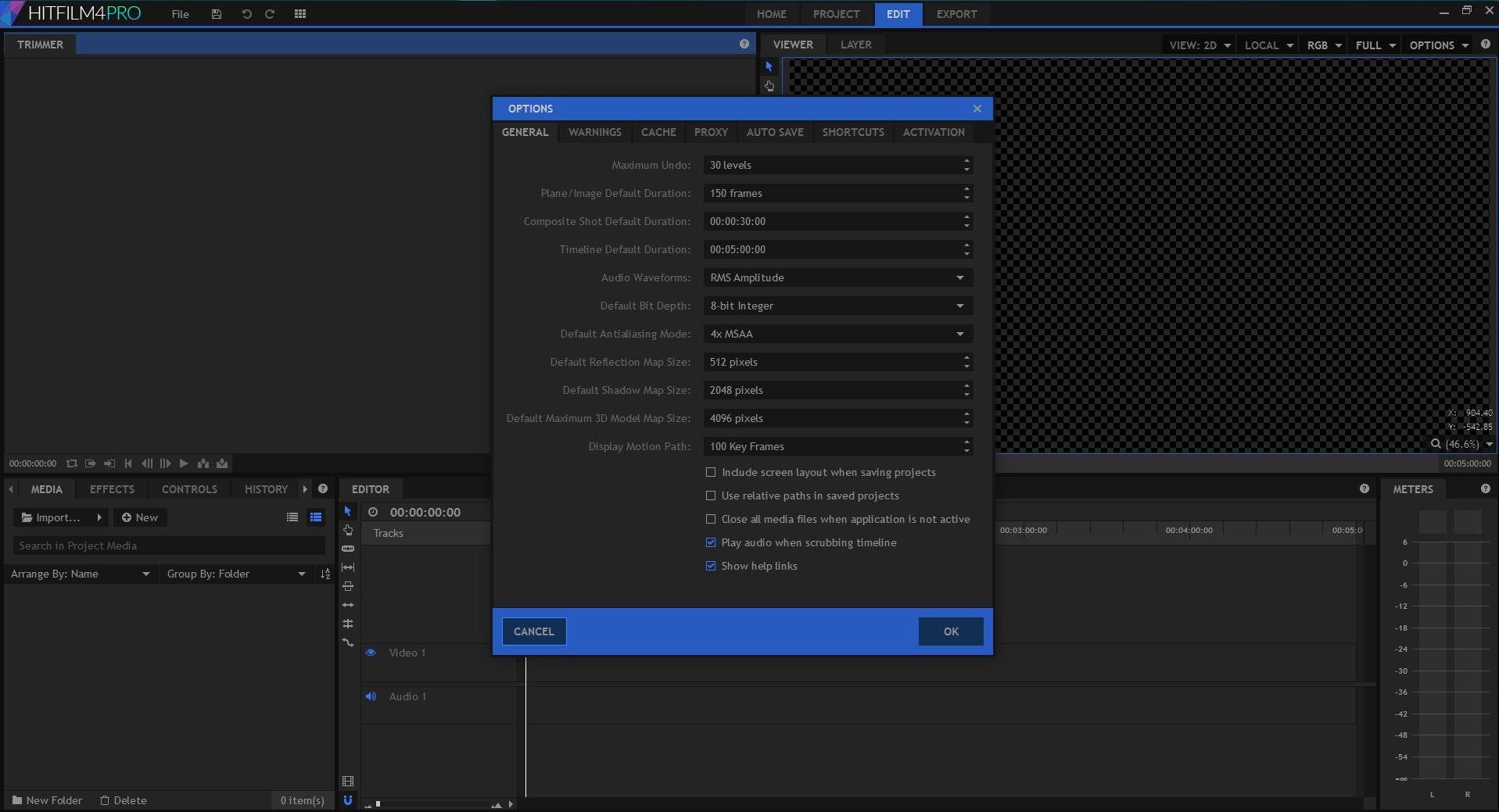
Task: Select the roll edit tool in the Editor
Action: coord(348,624)
